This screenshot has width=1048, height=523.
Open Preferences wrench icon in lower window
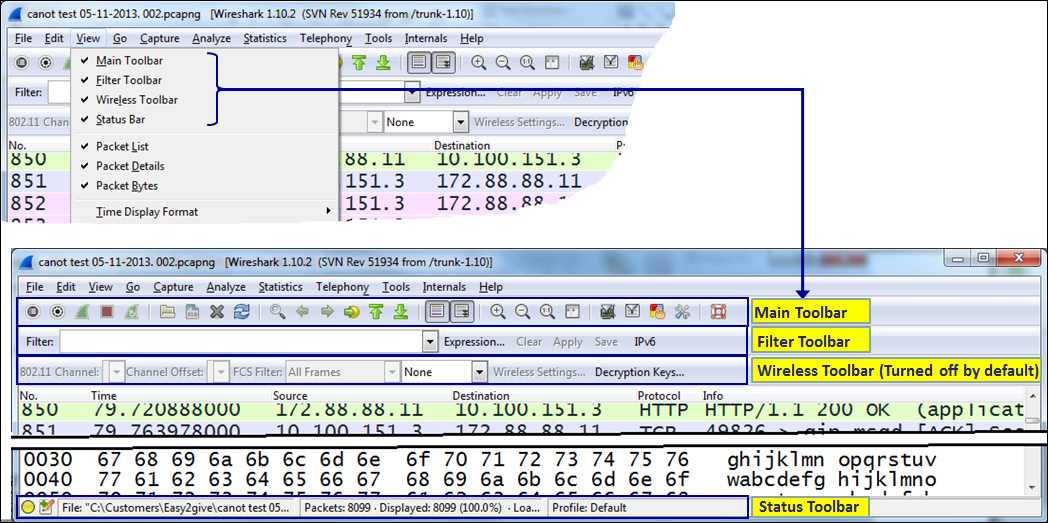682,311
